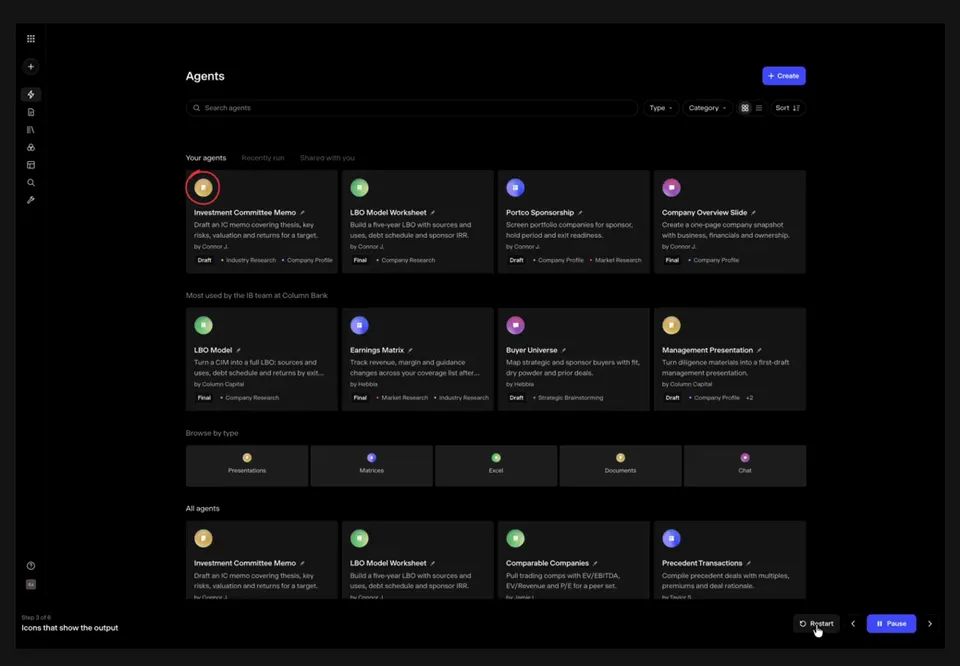Open the Earnings Matrix card title
This screenshot has width=960, height=666.
[x=377, y=350]
